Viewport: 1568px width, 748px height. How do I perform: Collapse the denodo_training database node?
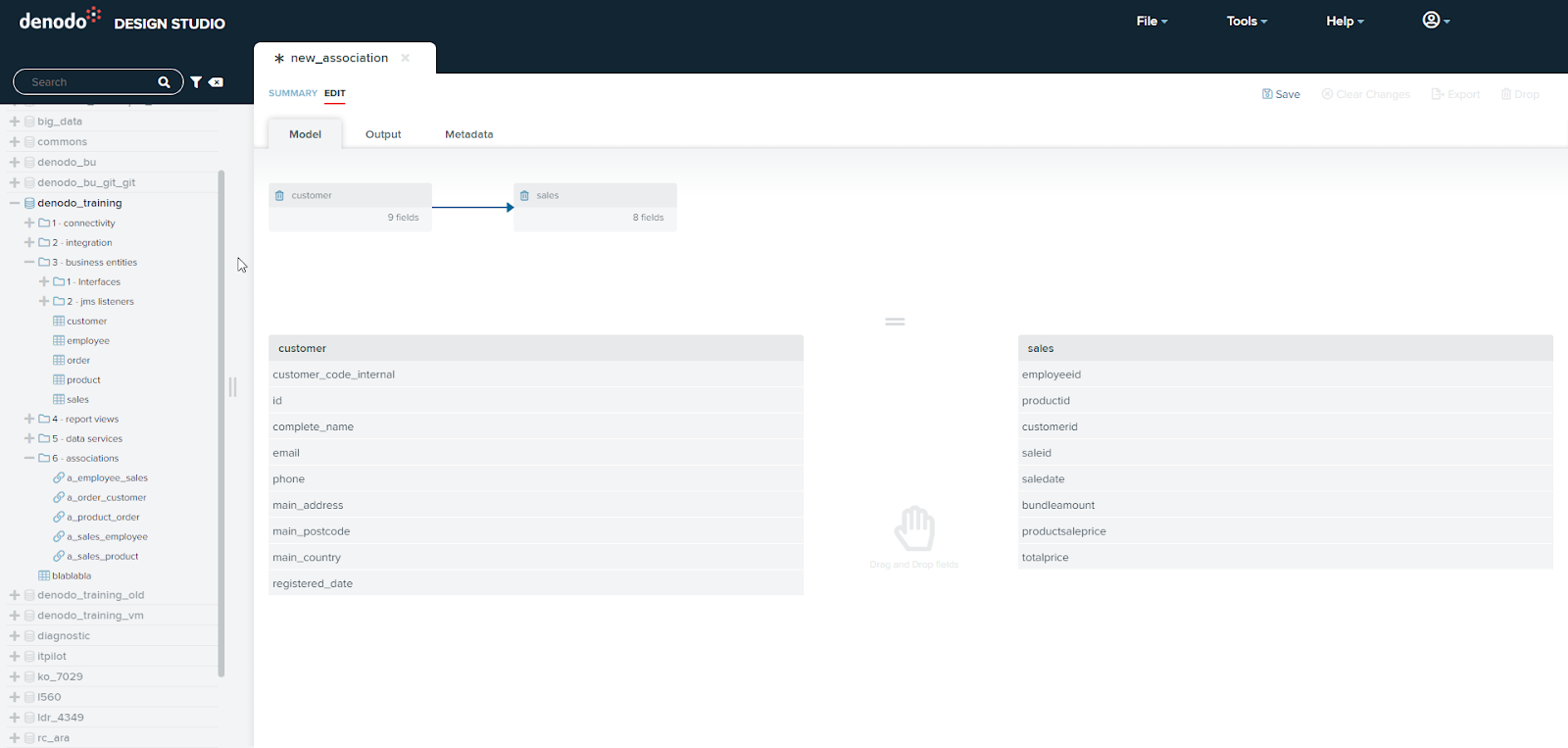[x=15, y=203]
